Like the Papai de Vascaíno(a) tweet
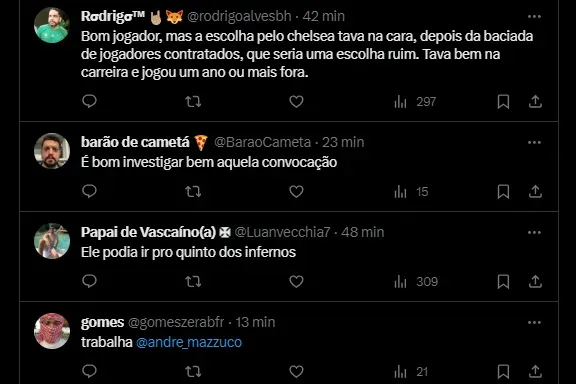 [x=296, y=281]
